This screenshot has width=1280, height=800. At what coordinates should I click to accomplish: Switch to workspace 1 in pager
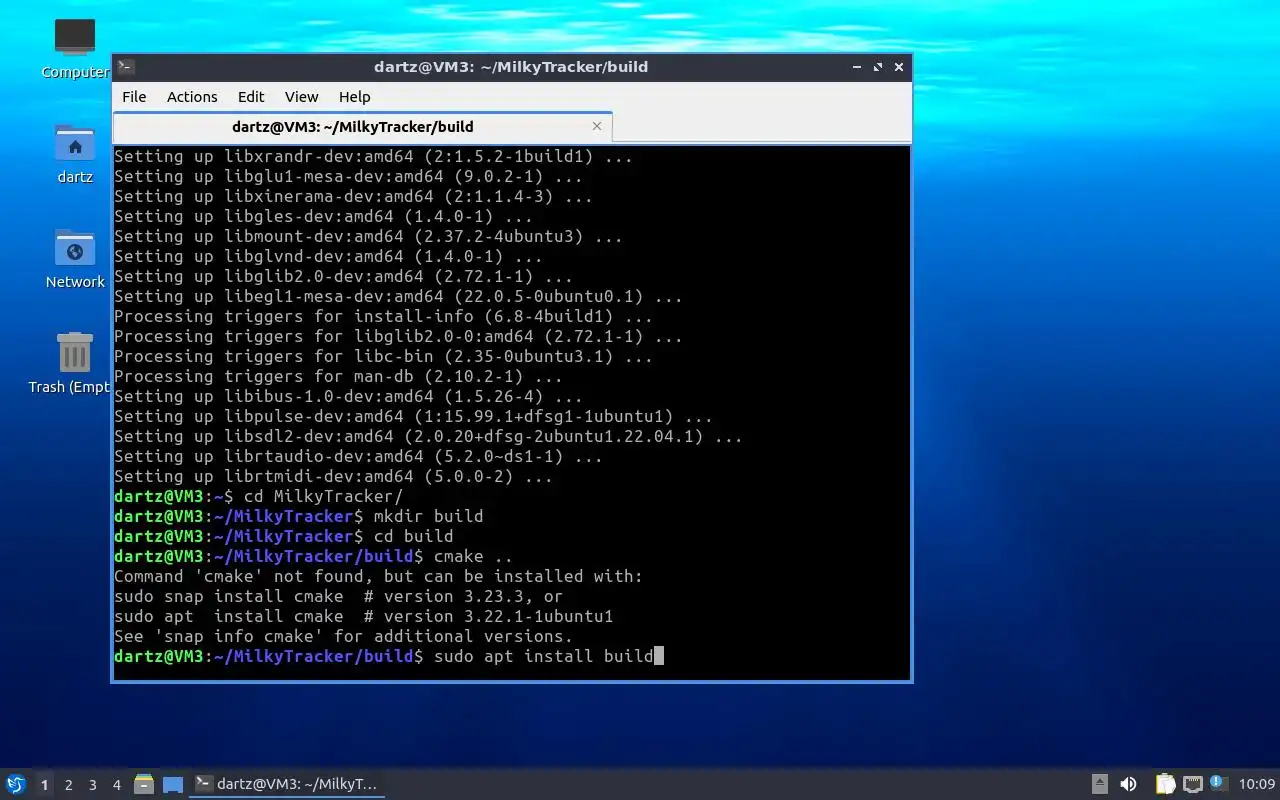tap(44, 785)
